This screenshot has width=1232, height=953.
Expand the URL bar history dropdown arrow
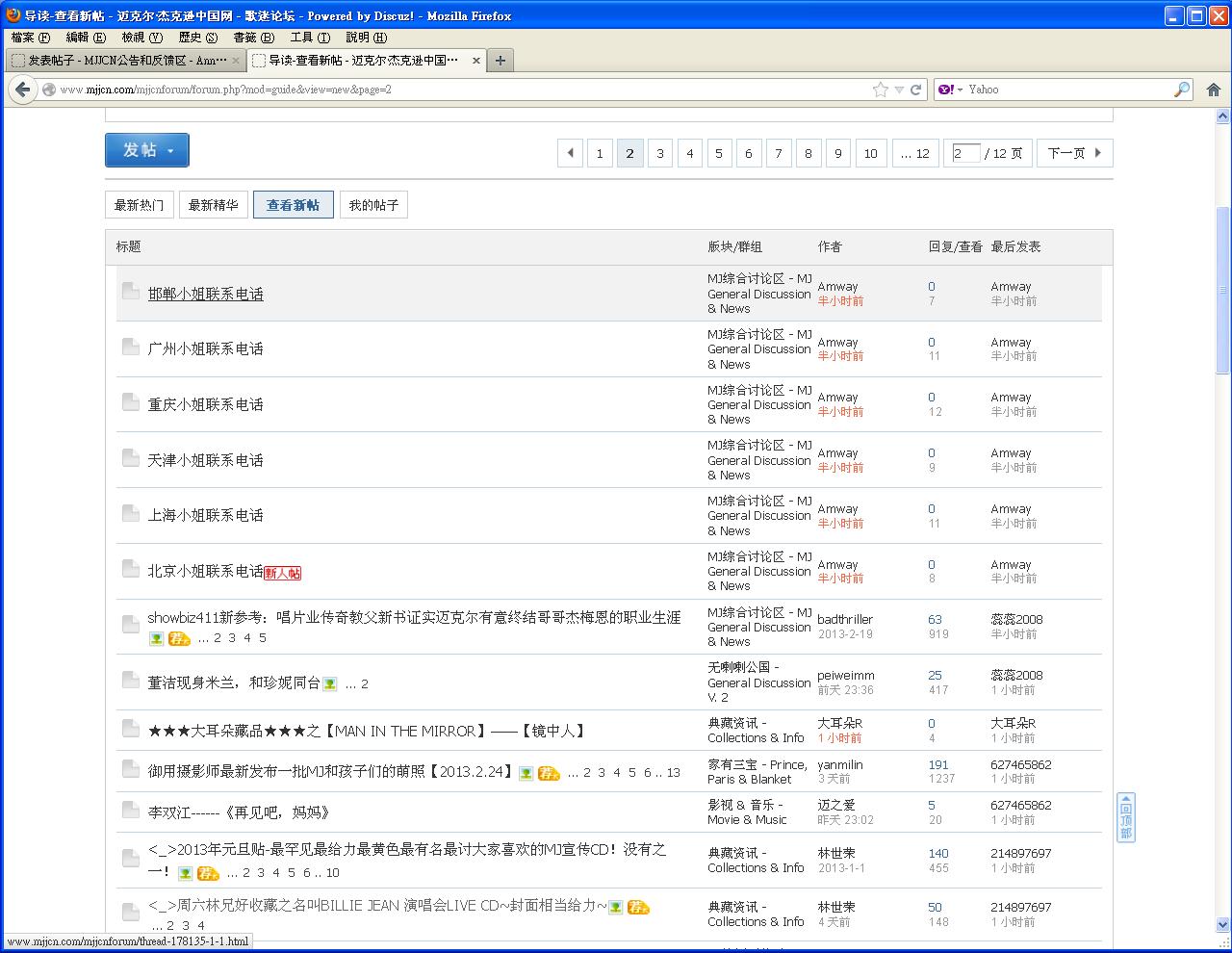(899, 90)
